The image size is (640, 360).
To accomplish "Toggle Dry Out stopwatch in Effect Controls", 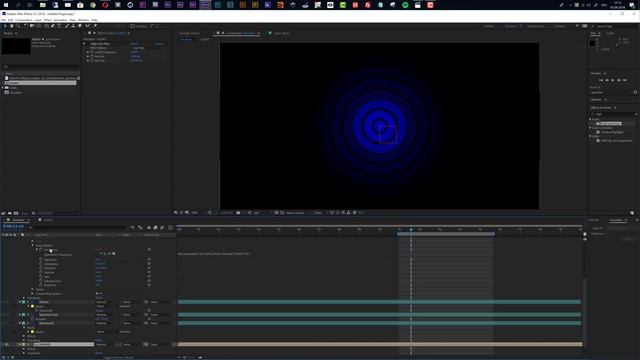I will coord(92,56).
